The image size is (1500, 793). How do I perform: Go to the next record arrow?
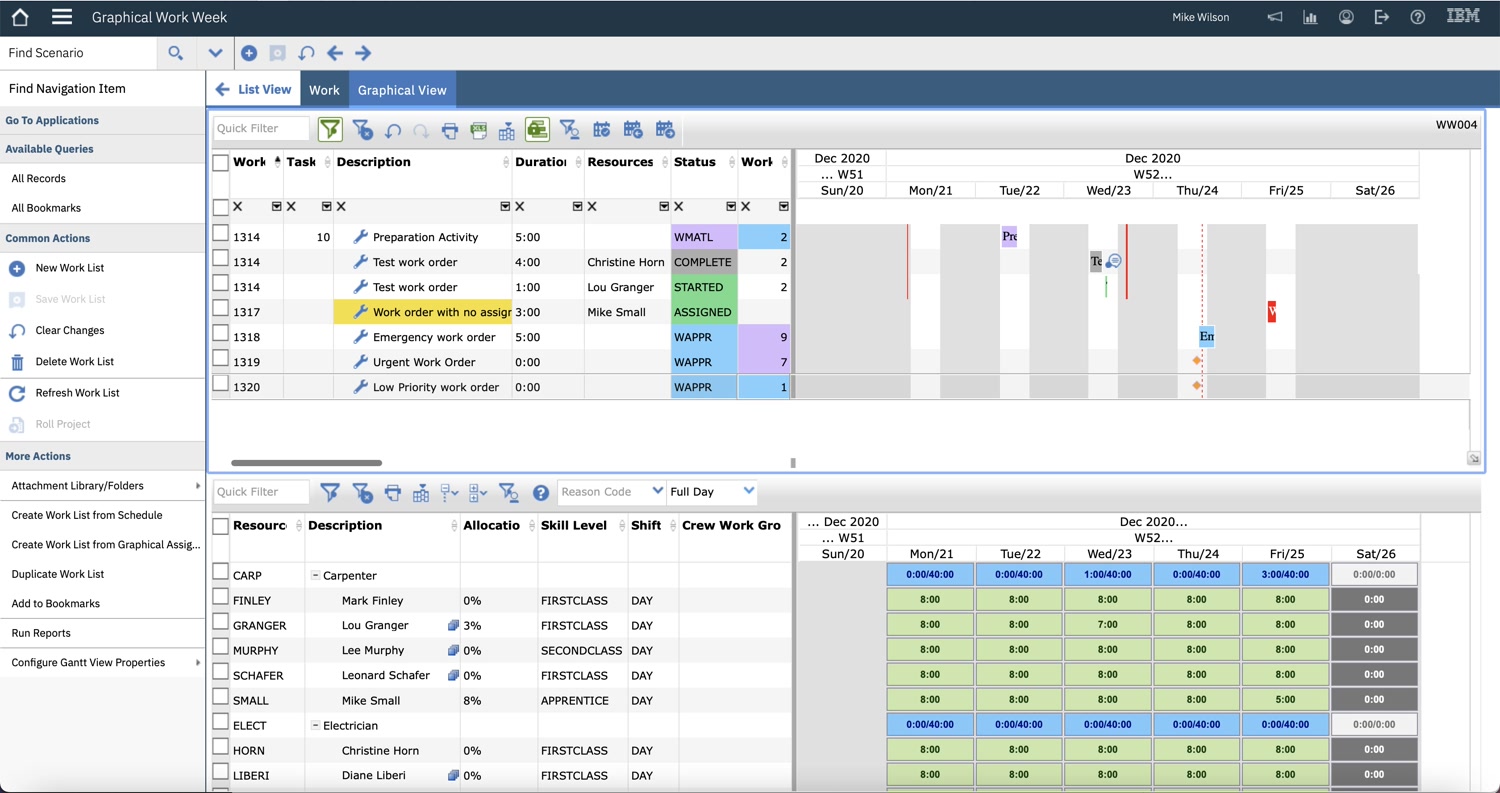(x=363, y=53)
